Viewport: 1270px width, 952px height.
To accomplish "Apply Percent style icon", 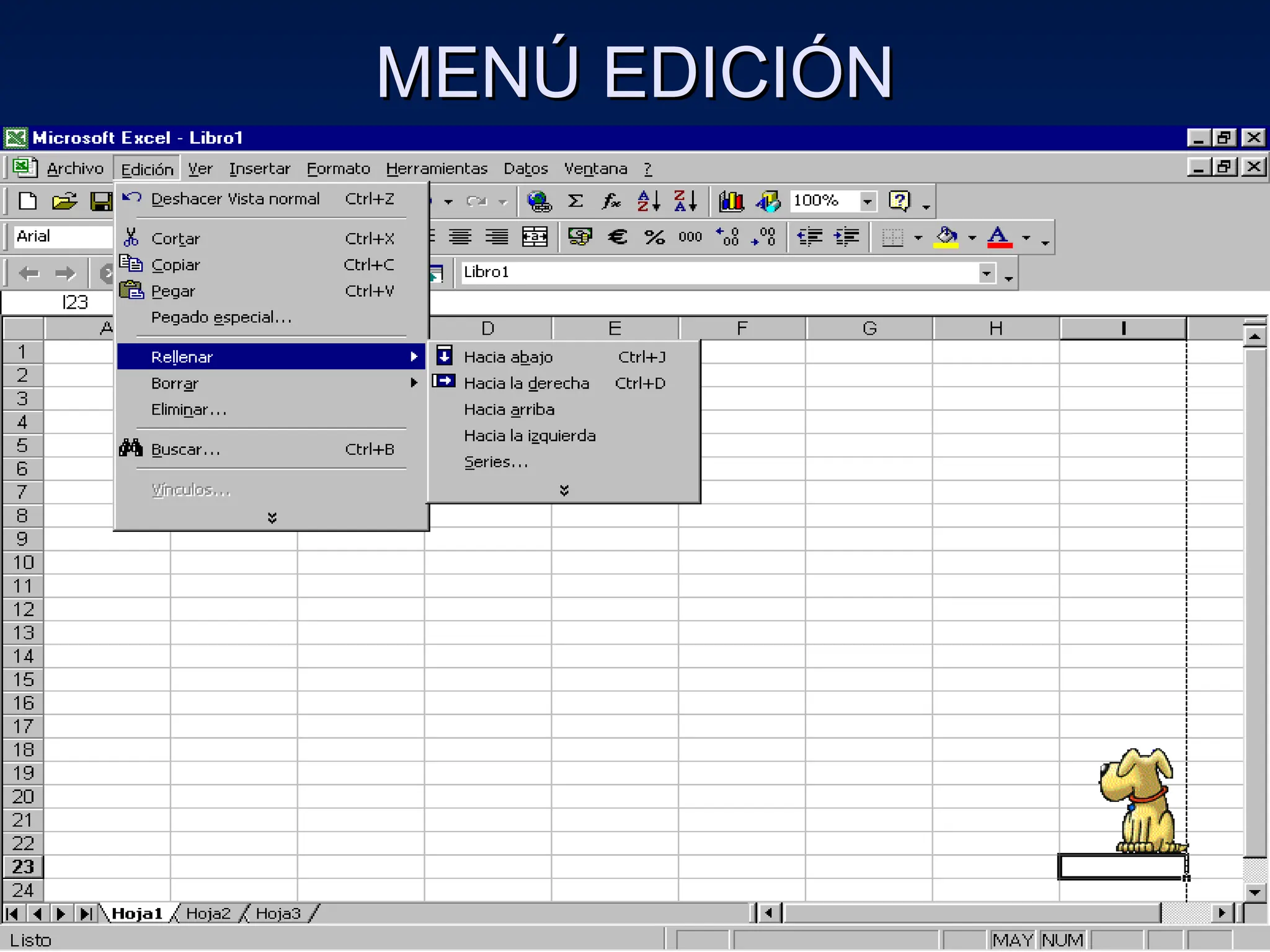I will click(x=654, y=236).
